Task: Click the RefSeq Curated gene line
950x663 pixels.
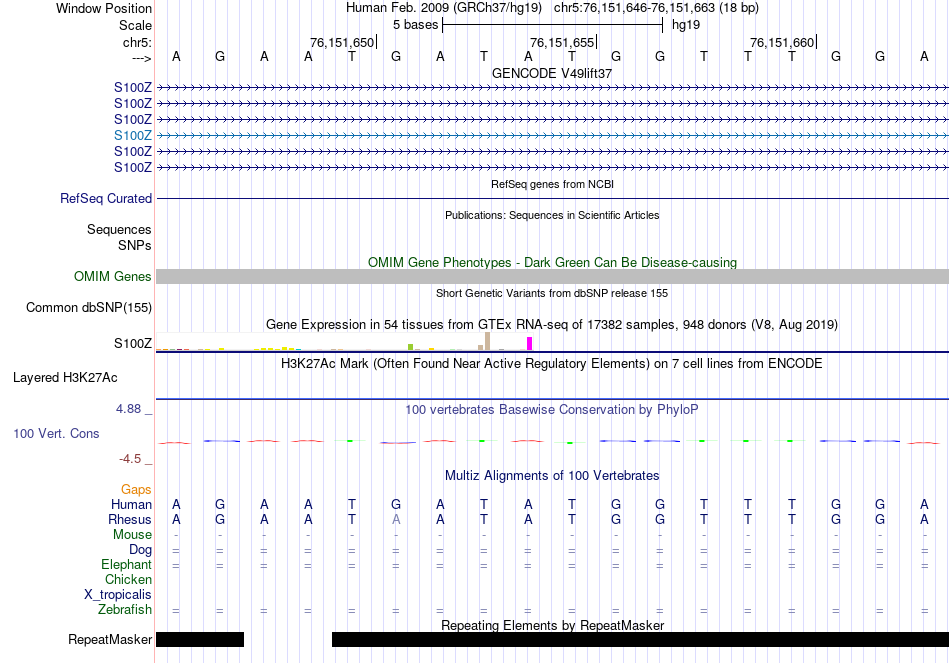Action: click(x=552, y=198)
